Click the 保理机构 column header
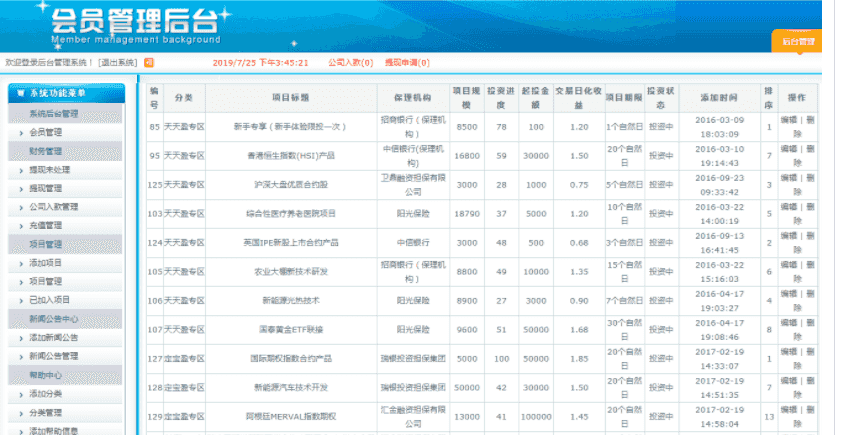Image resolution: width=842 pixels, height=435 pixels. (413, 98)
